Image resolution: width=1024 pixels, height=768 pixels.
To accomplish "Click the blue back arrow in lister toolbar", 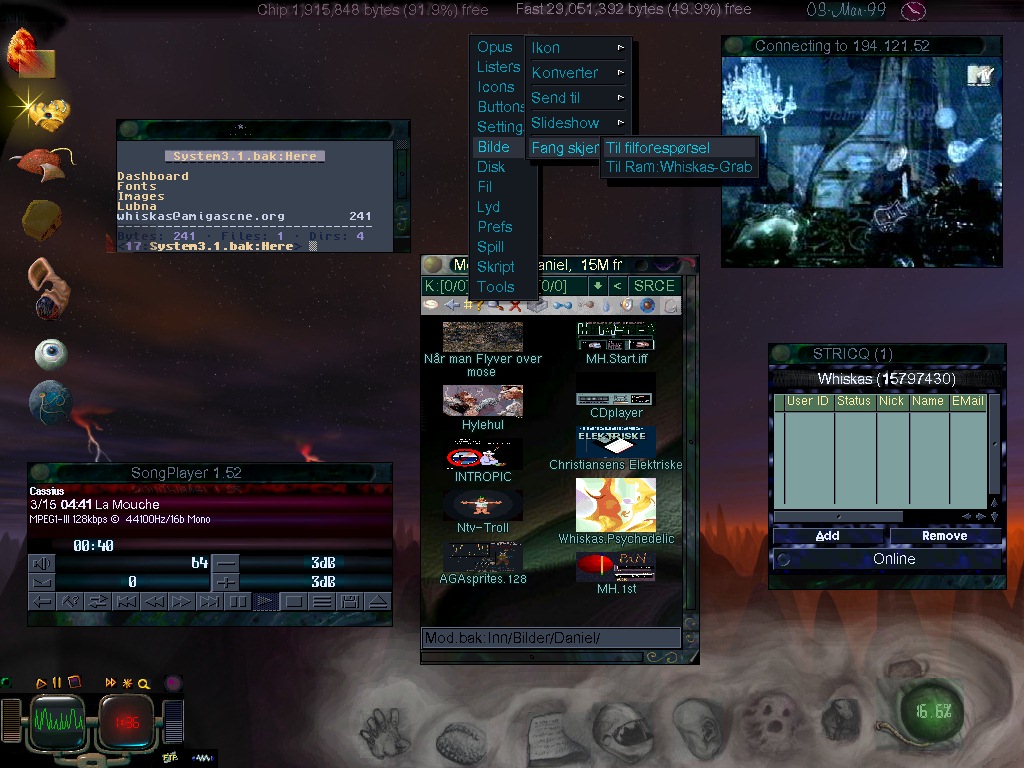I will click(451, 305).
